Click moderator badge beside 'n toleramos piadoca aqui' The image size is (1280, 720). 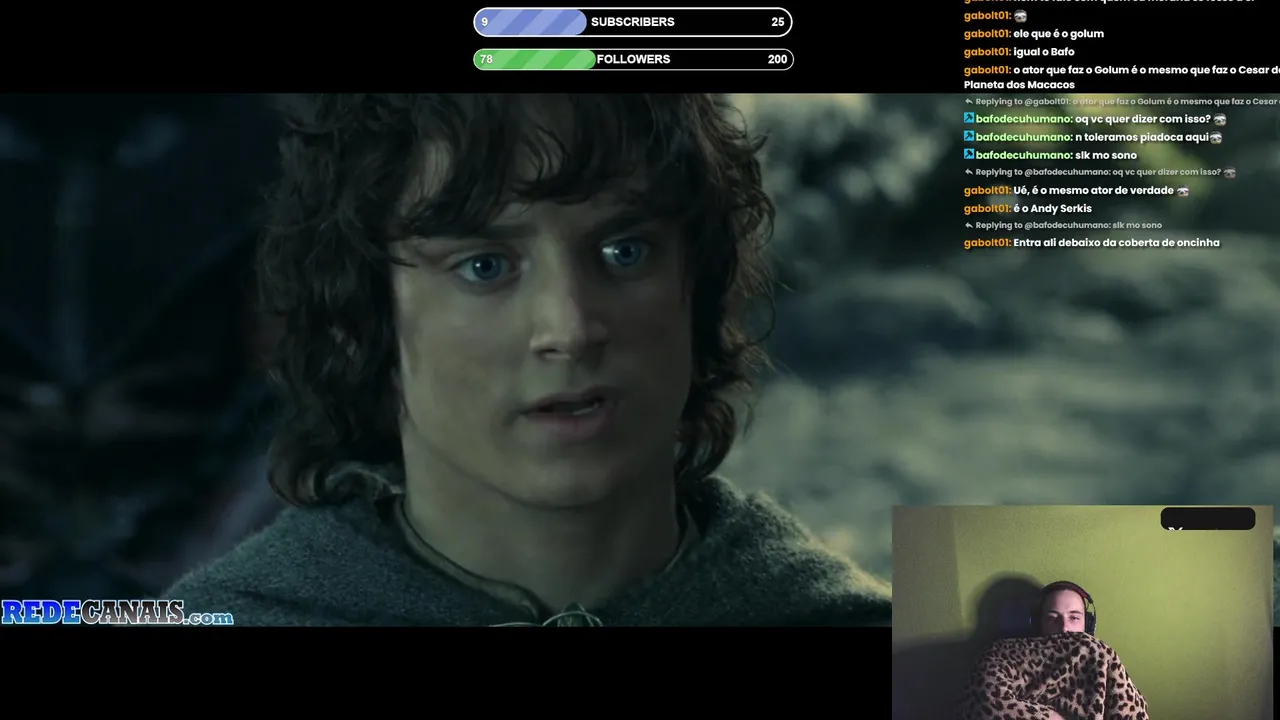[969, 137]
